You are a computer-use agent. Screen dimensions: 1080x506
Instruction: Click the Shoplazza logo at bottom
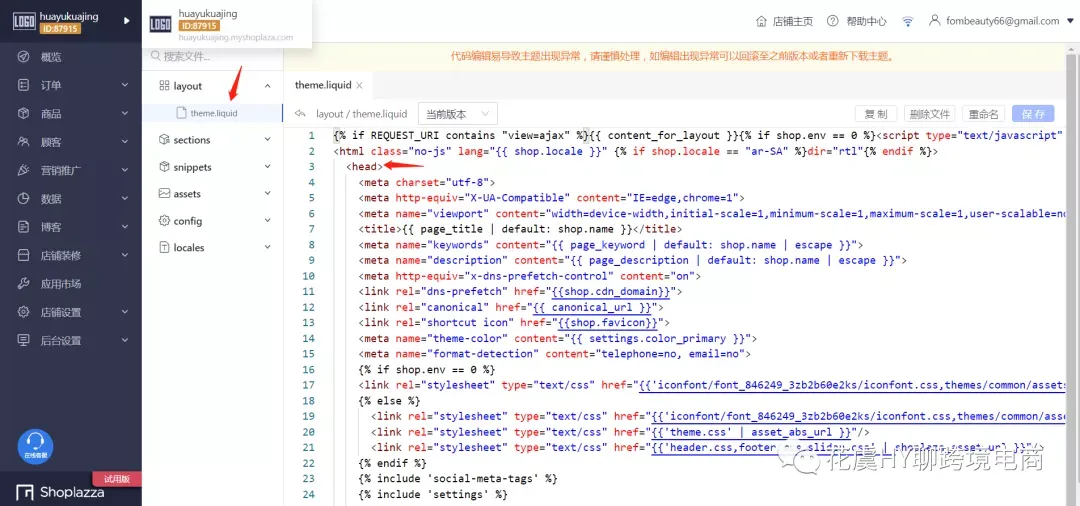click(60, 492)
